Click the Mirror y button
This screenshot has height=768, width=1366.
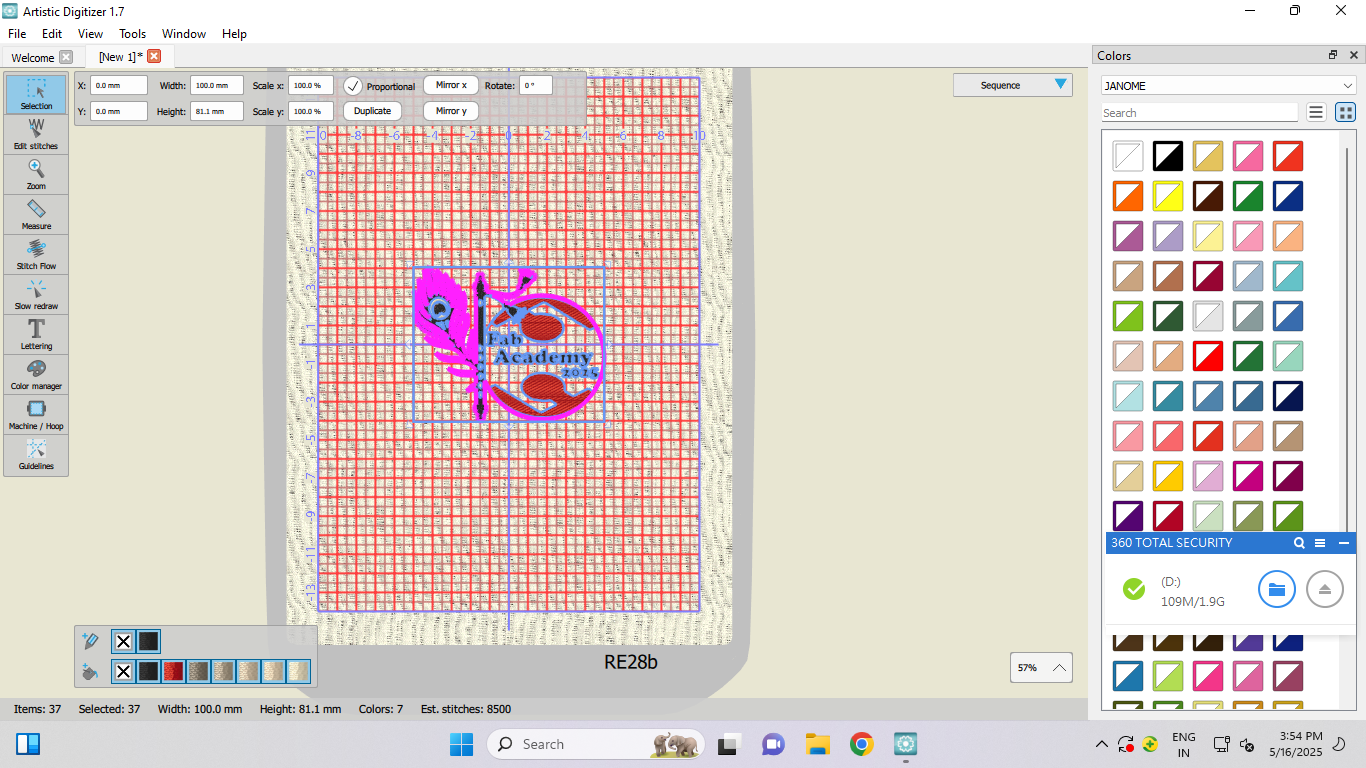pyautogui.click(x=451, y=111)
